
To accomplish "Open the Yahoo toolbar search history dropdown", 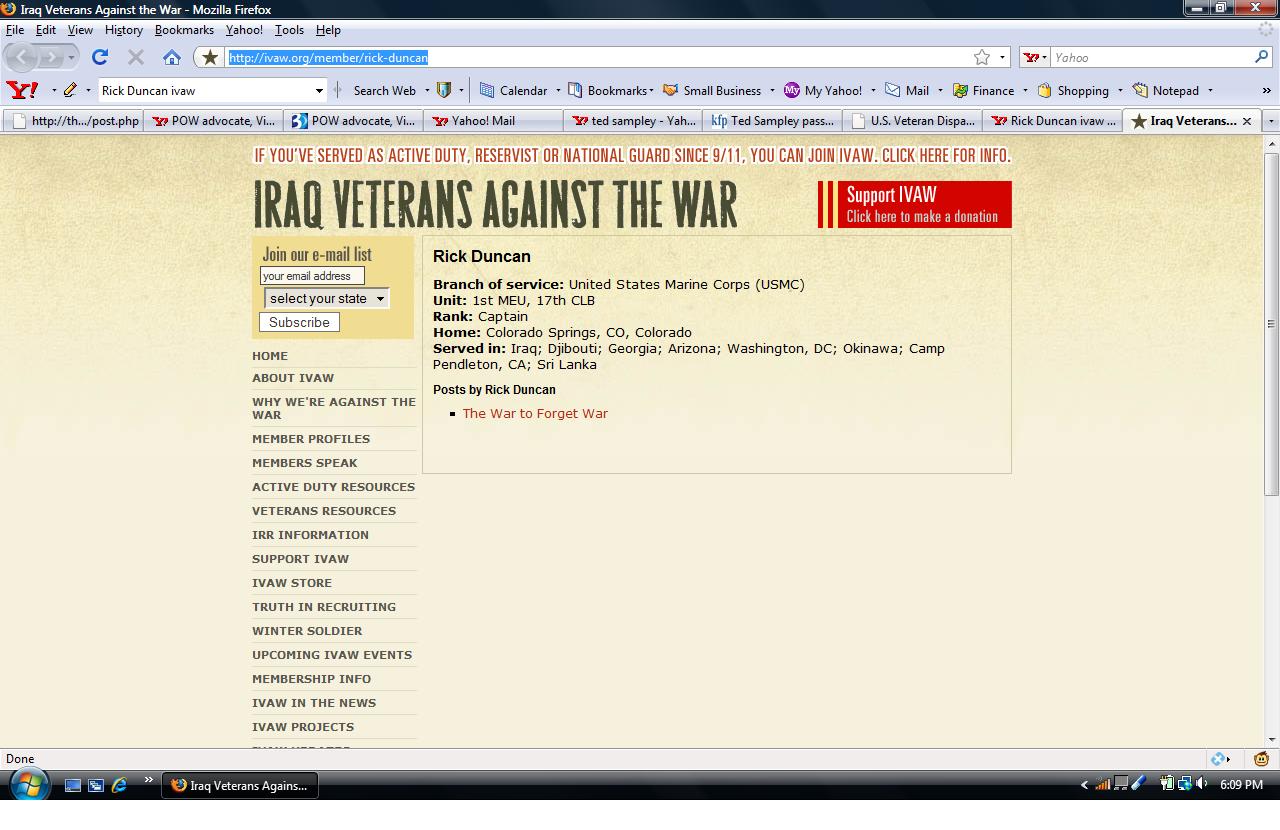I will coord(319,90).
